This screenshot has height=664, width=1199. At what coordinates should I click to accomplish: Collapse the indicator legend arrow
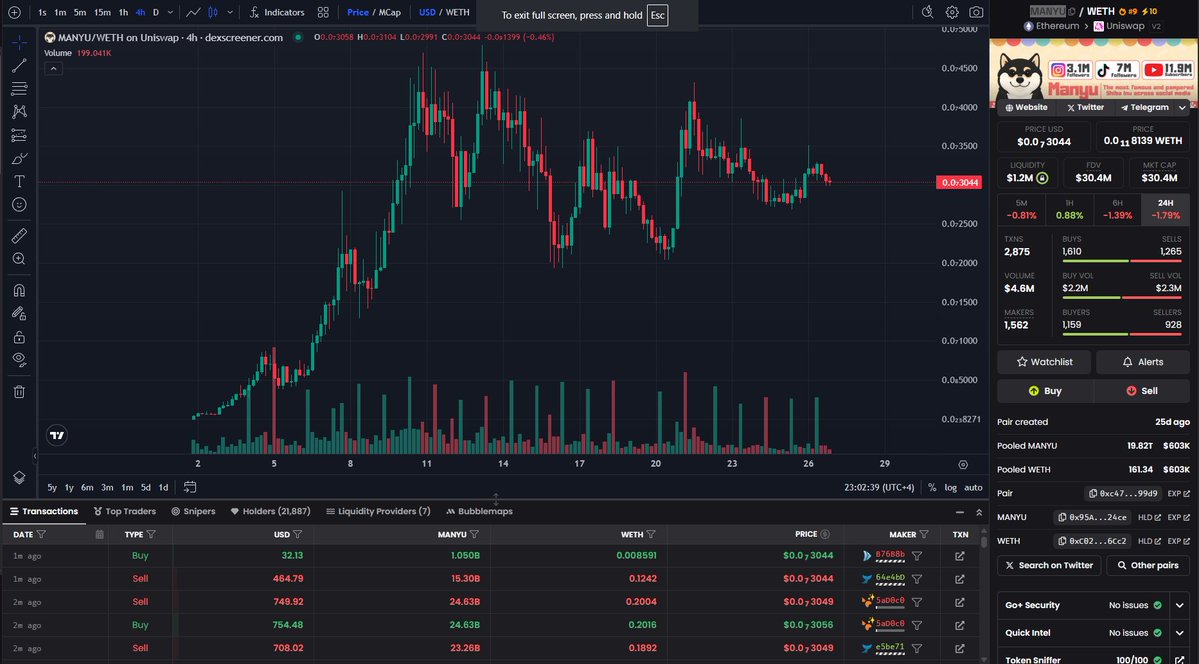click(53, 69)
